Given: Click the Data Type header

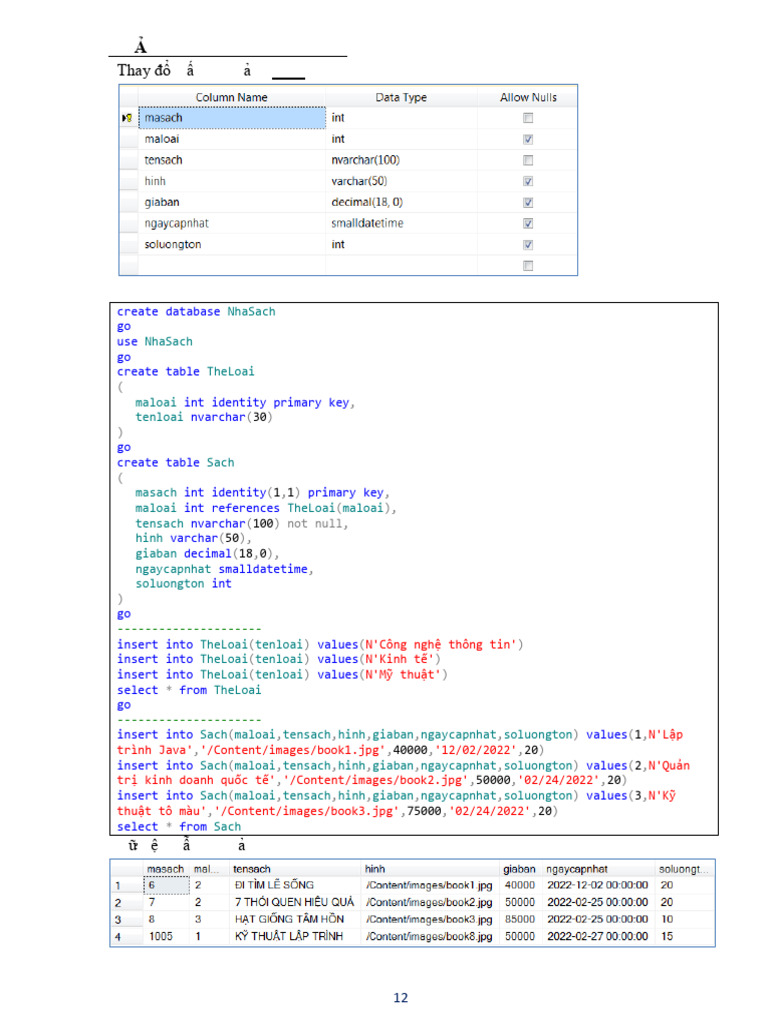Looking at the screenshot, I should pos(401,97).
